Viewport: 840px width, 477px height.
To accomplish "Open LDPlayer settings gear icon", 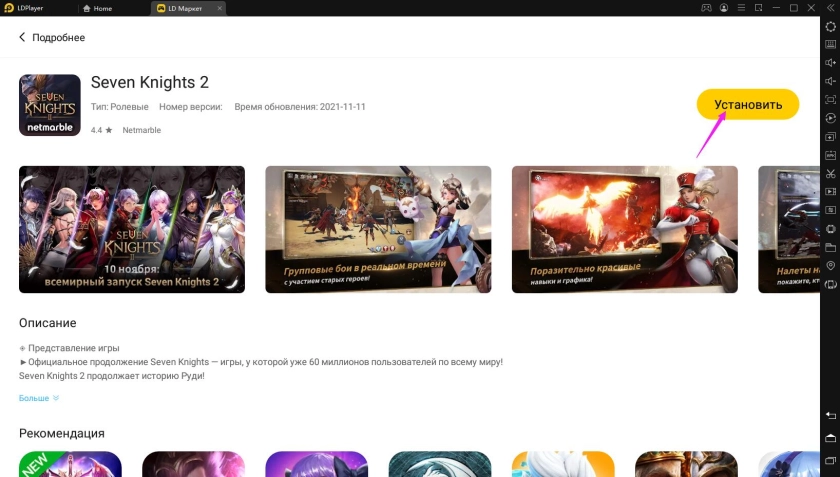I will tap(830, 26).
